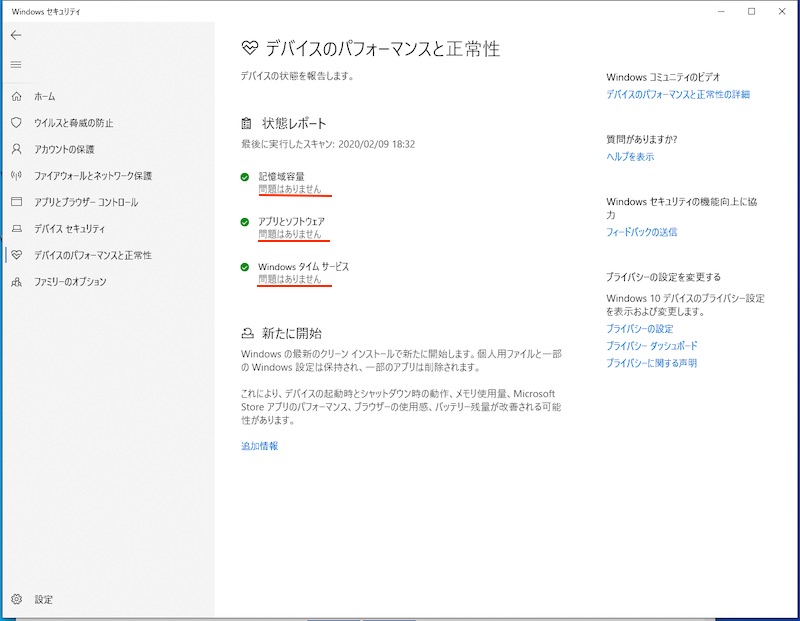
Task: Click the laptop icon for デバイス セキュリティ
Action: click(16, 229)
